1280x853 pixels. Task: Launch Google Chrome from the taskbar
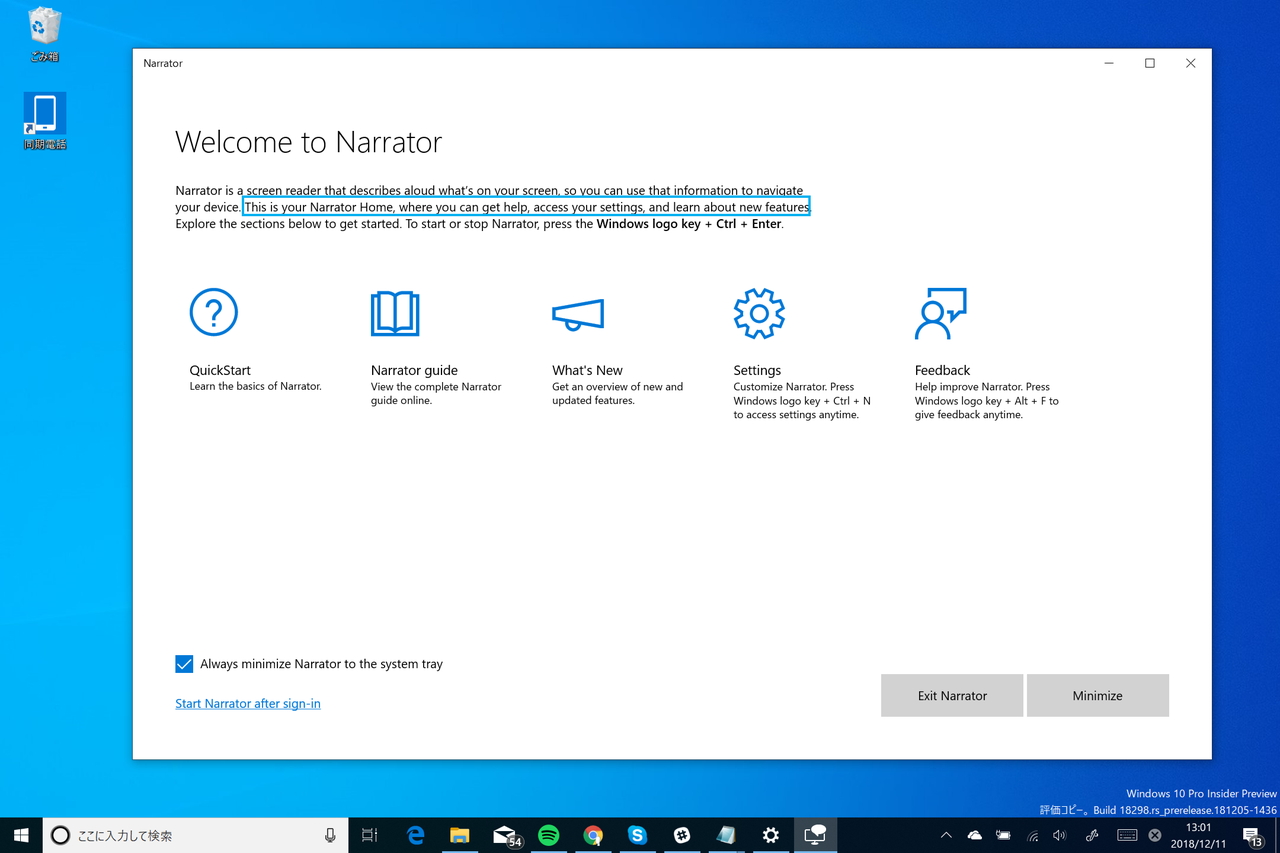pos(593,836)
